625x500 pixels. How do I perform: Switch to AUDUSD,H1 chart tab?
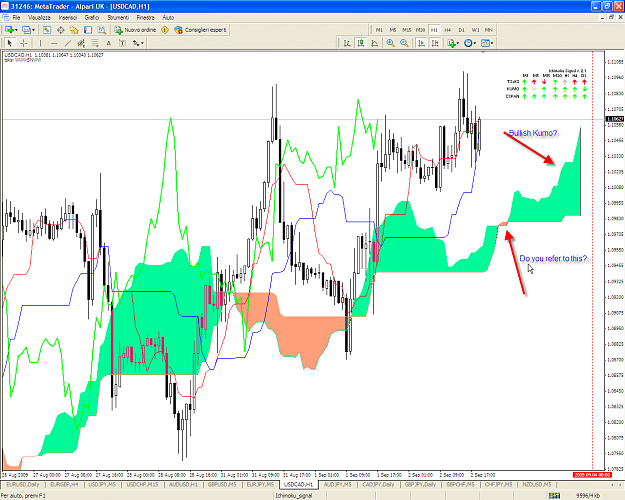[183, 484]
